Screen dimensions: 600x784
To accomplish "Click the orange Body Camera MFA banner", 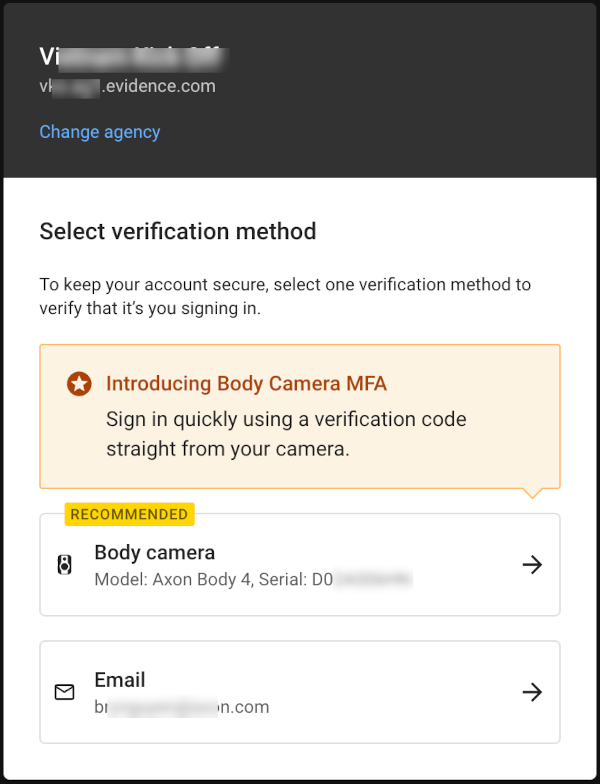I will coord(300,416).
